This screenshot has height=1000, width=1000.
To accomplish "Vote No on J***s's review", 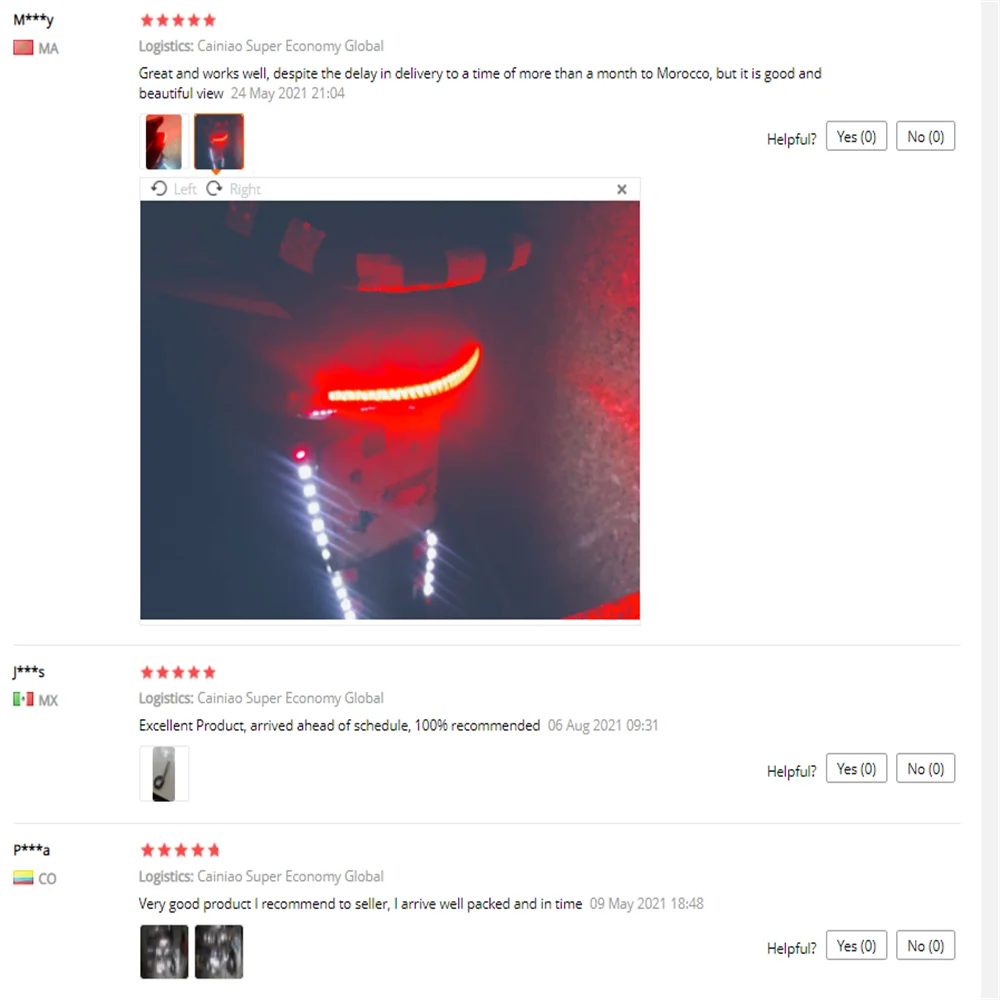I will point(925,768).
